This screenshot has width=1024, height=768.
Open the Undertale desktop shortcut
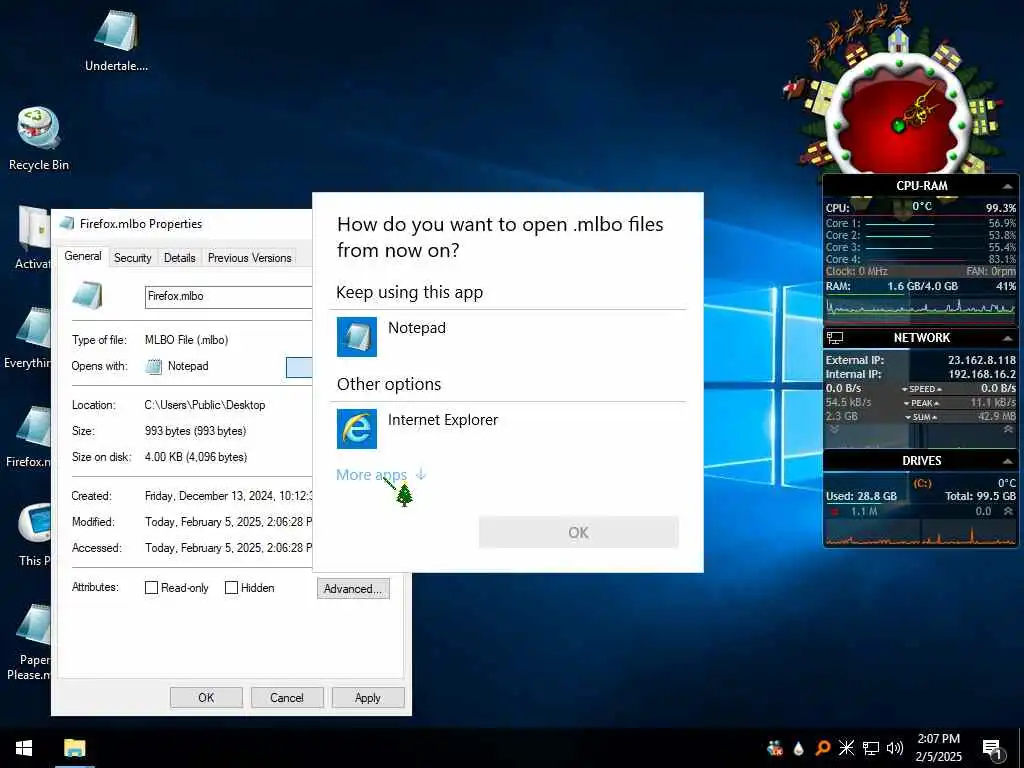(116, 40)
